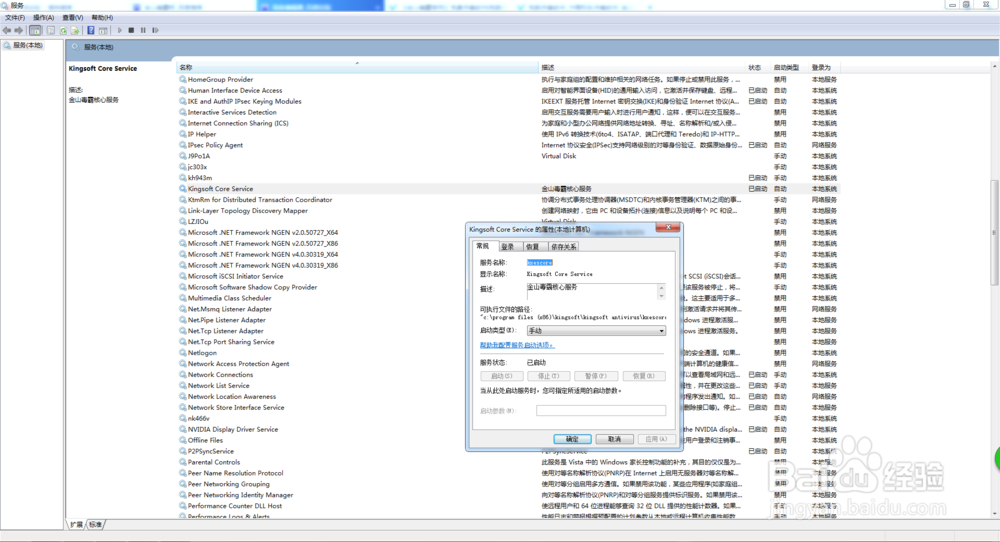The image size is (1000, 542).
Task: Click the 状态 column header
Action: (758, 67)
